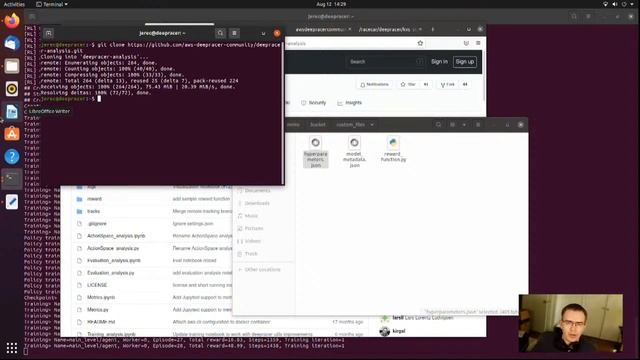640x360 pixels.
Task: Bookmark this page with the star icon
Action: [420, 43]
